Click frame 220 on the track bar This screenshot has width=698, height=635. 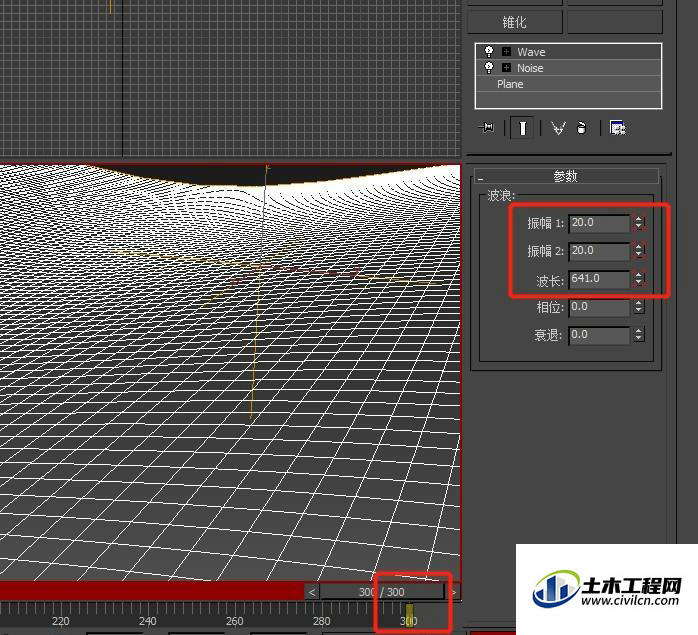click(61, 621)
